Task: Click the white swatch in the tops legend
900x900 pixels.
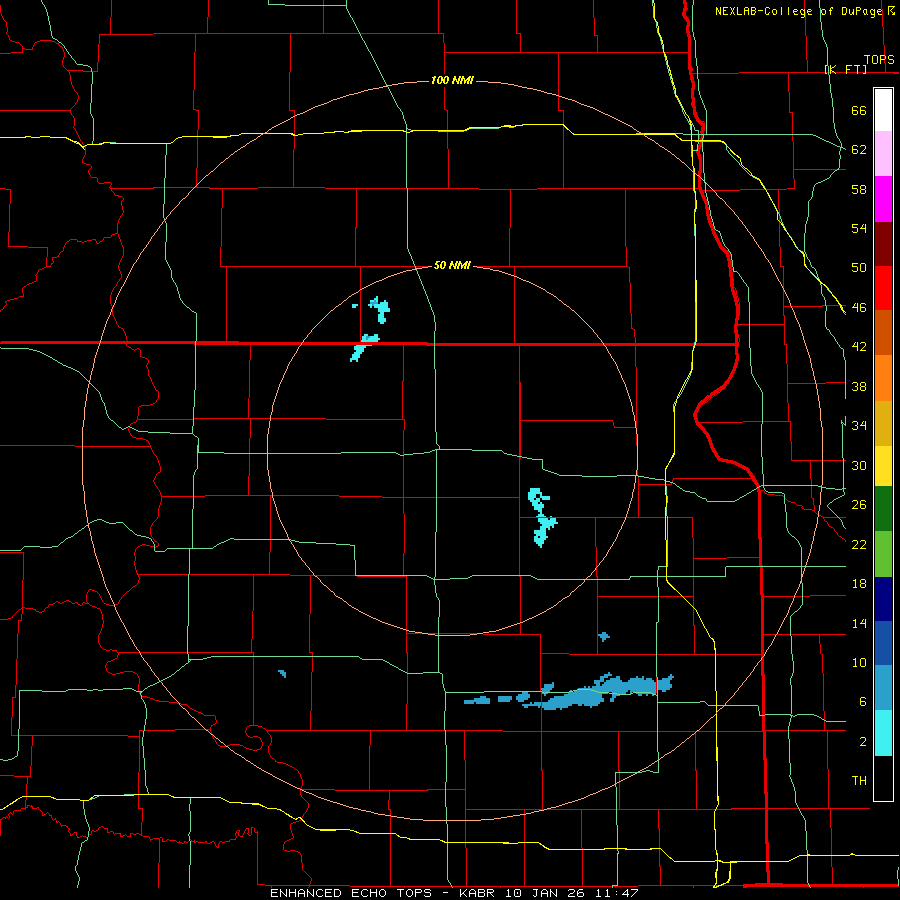Action: pyautogui.click(x=883, y=110)
